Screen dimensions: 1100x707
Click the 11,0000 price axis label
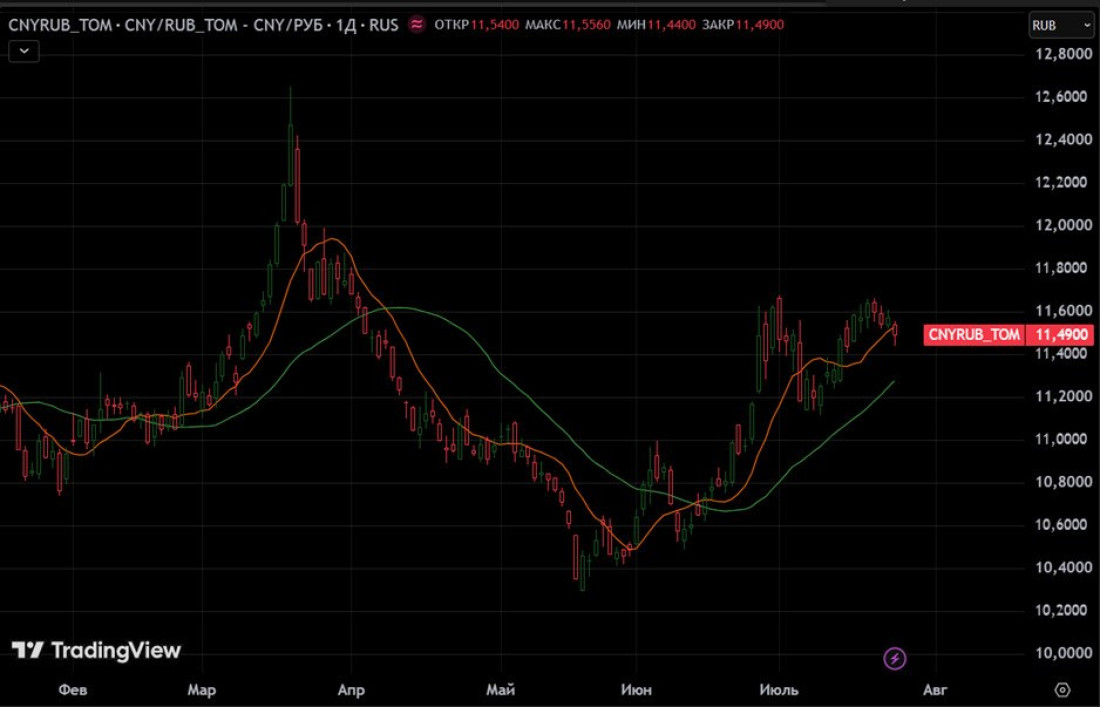[x=1064, y=439]
